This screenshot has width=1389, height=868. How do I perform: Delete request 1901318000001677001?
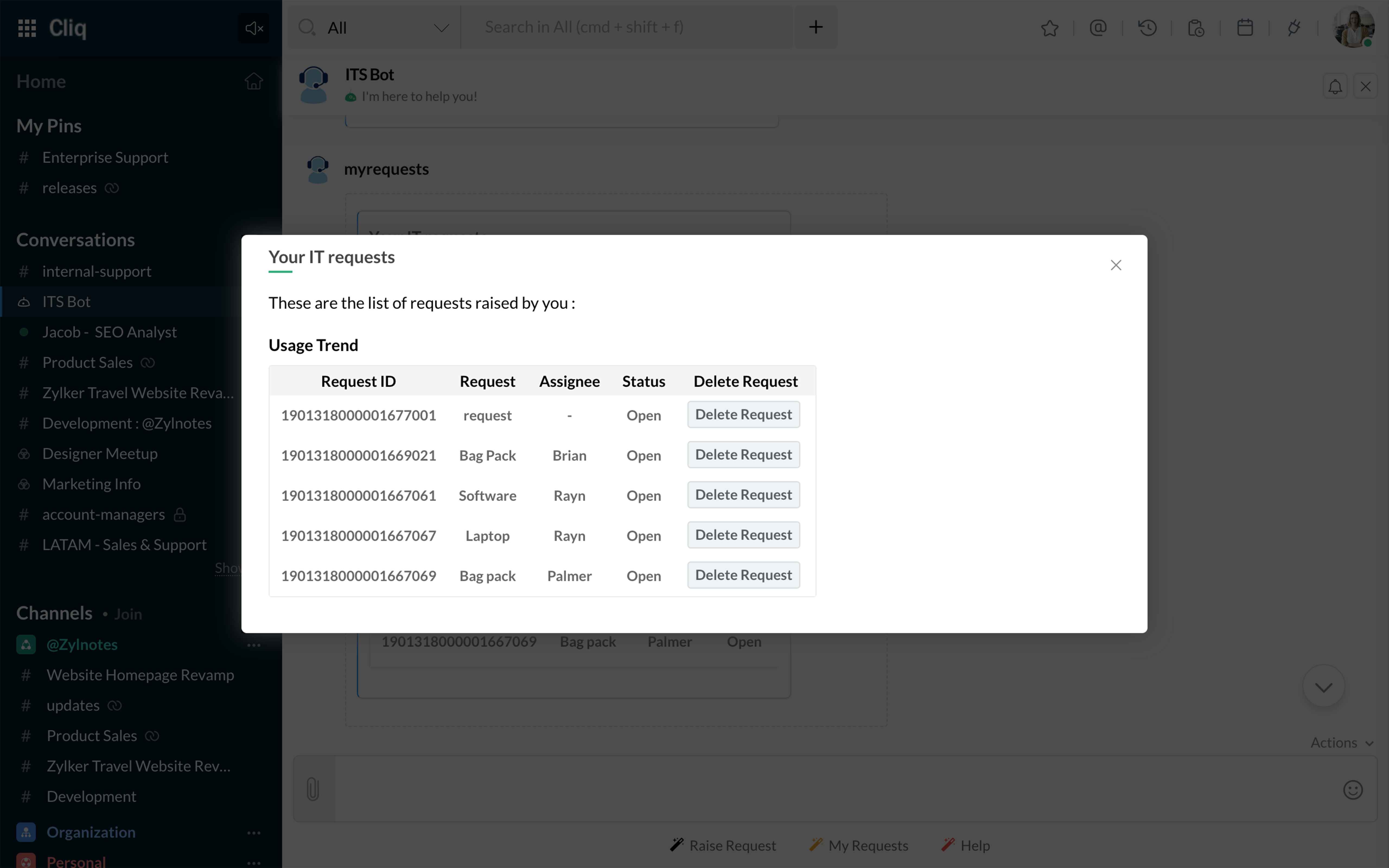743,414
